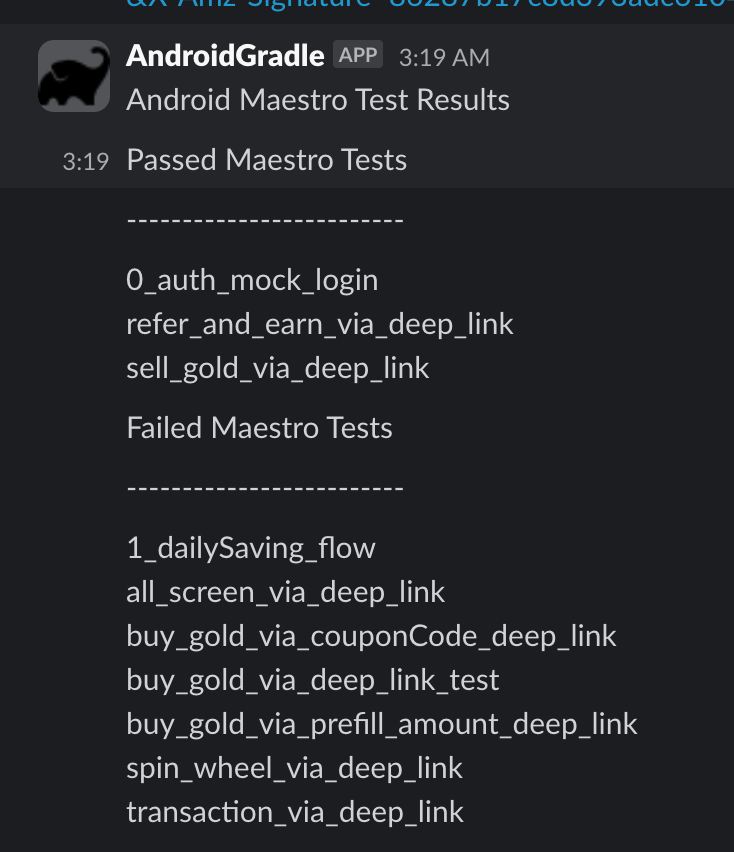This screenshot has height=852, width=734.
Task: Click the APP badge beside AndroidGradle
Action: point(358,54)
